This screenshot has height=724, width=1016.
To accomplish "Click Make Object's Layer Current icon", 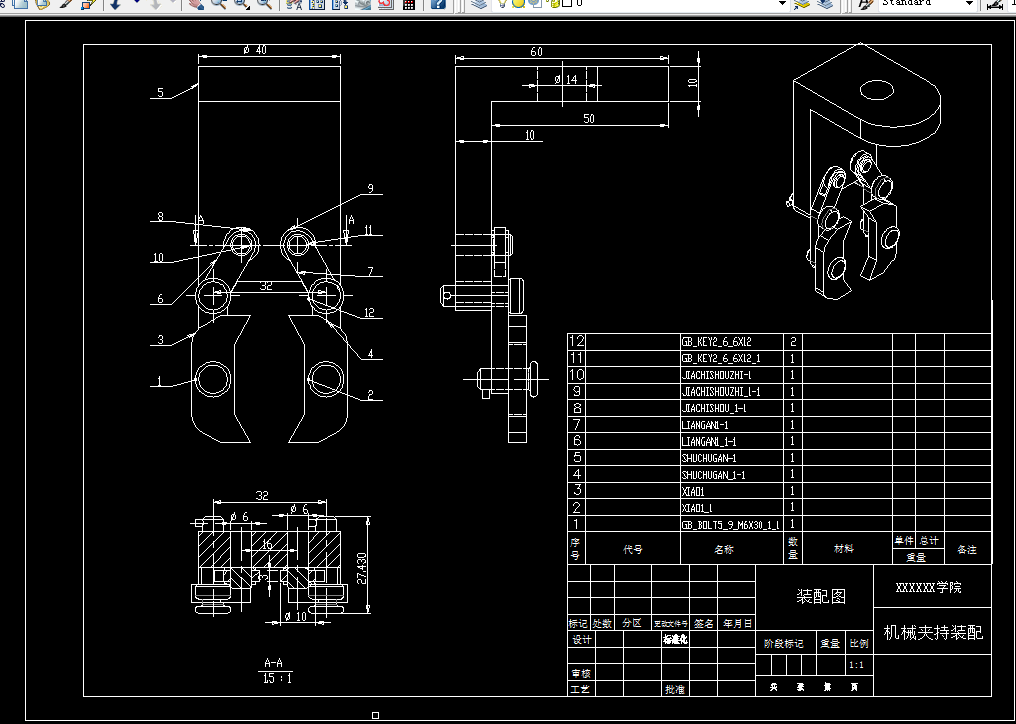I will pyautogui.click(x=802, y=4).
